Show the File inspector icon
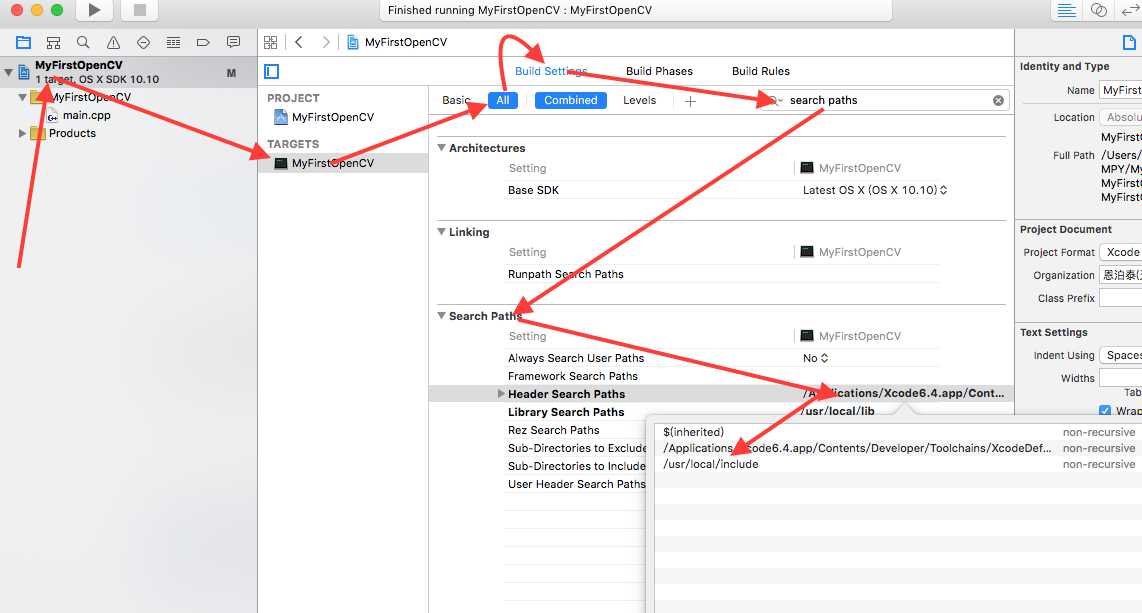The height and width of the screenshot is (613, 1142). click(x=1129, y=42)
